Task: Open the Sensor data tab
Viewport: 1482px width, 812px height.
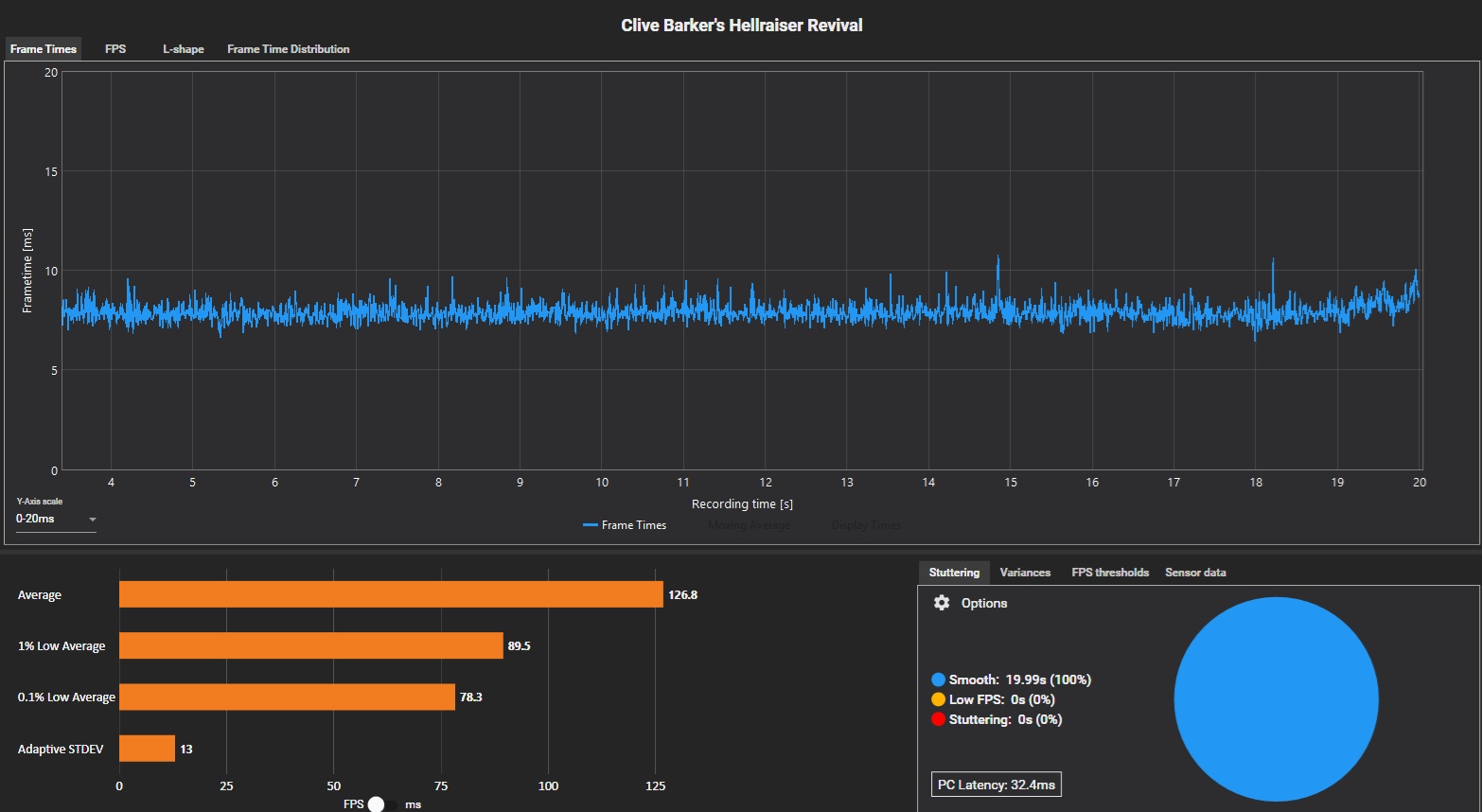Action: [x=1195, y=573]
